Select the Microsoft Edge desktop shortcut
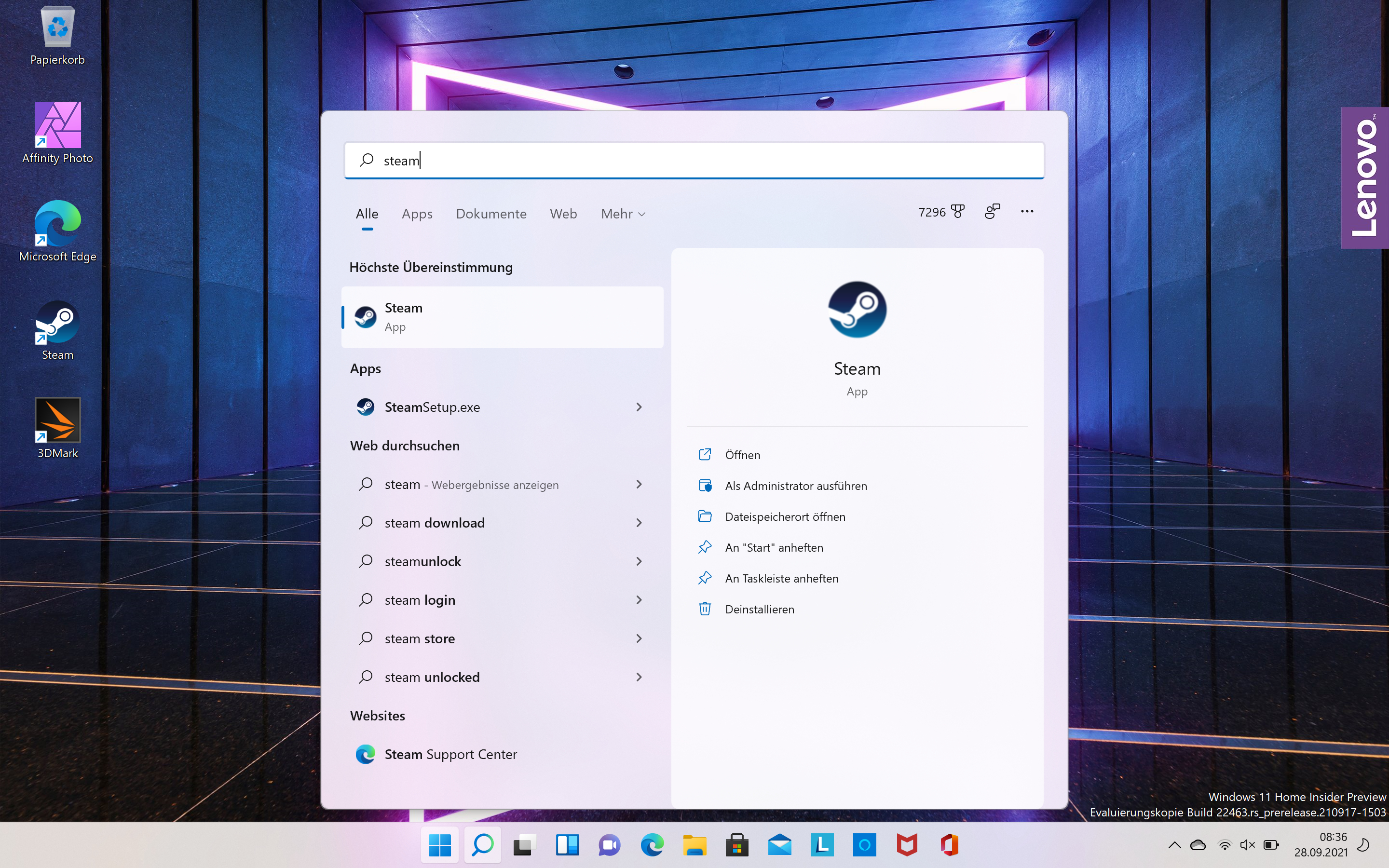Viewport: 1389px width, 868px height. 57,231
